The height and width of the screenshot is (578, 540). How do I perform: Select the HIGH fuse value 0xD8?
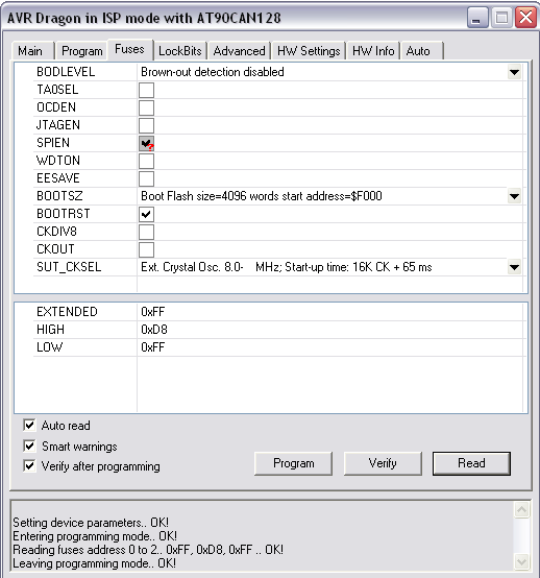tap(154, 330)
